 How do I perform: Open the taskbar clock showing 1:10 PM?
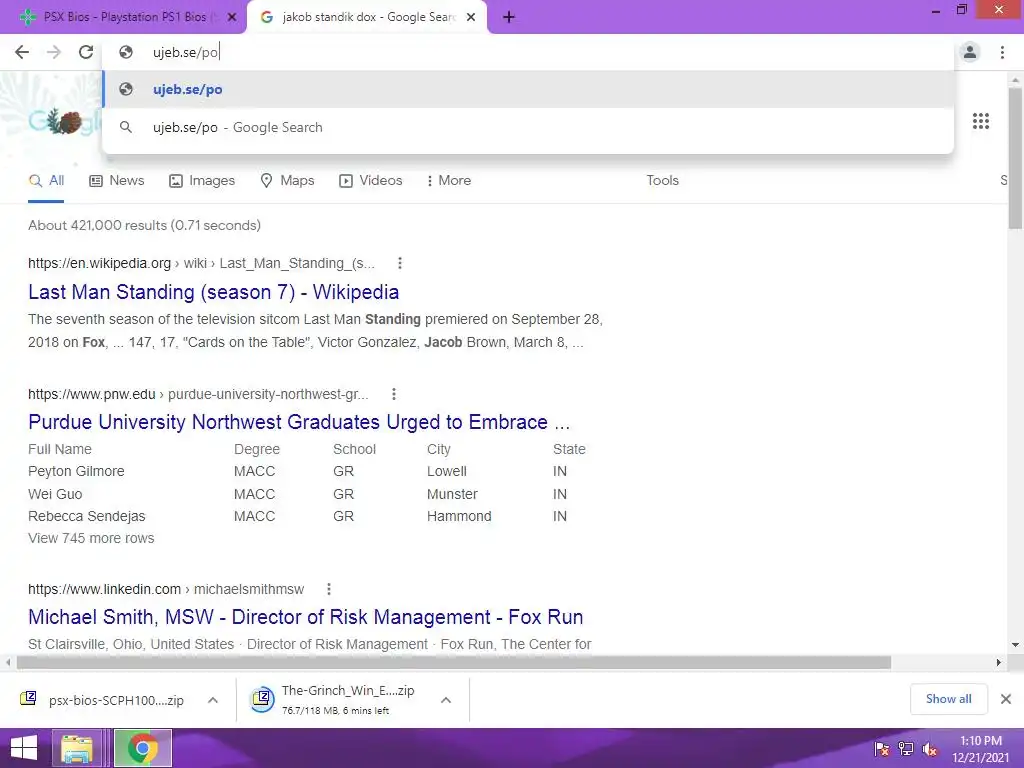[x=980, y=749]
